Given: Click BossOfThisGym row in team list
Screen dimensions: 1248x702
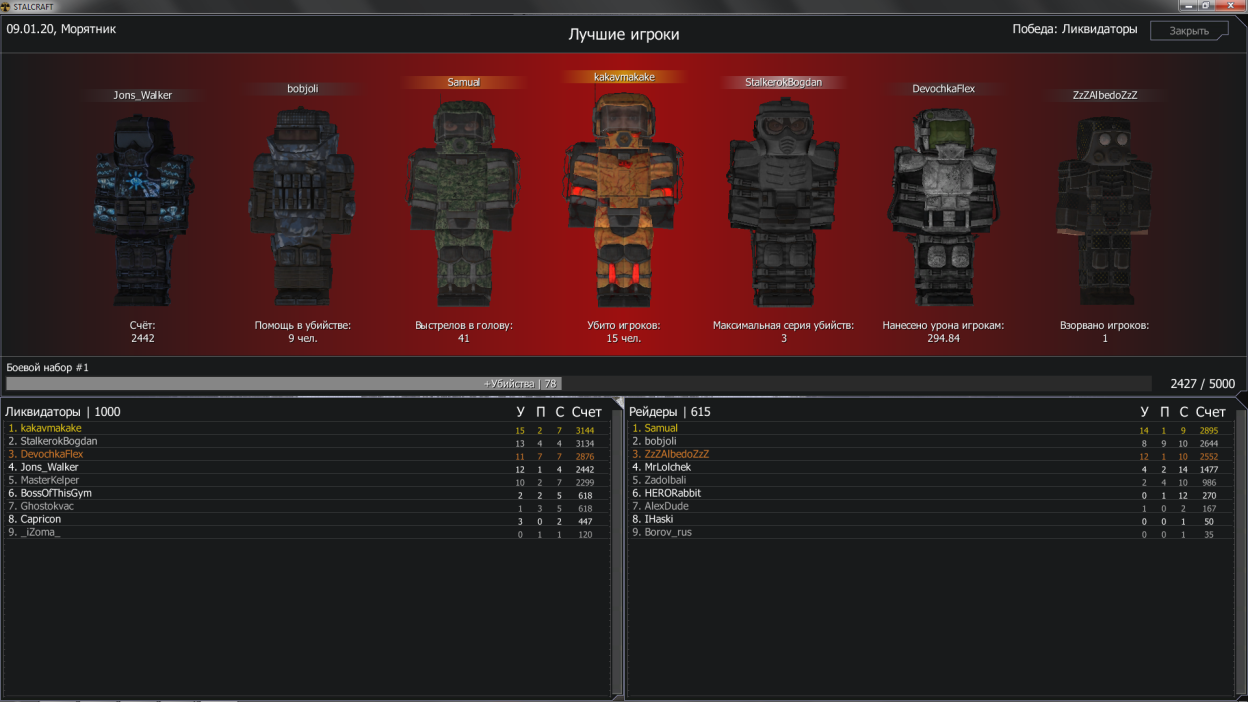Looking at the screenshot, I should click(306, 493).
